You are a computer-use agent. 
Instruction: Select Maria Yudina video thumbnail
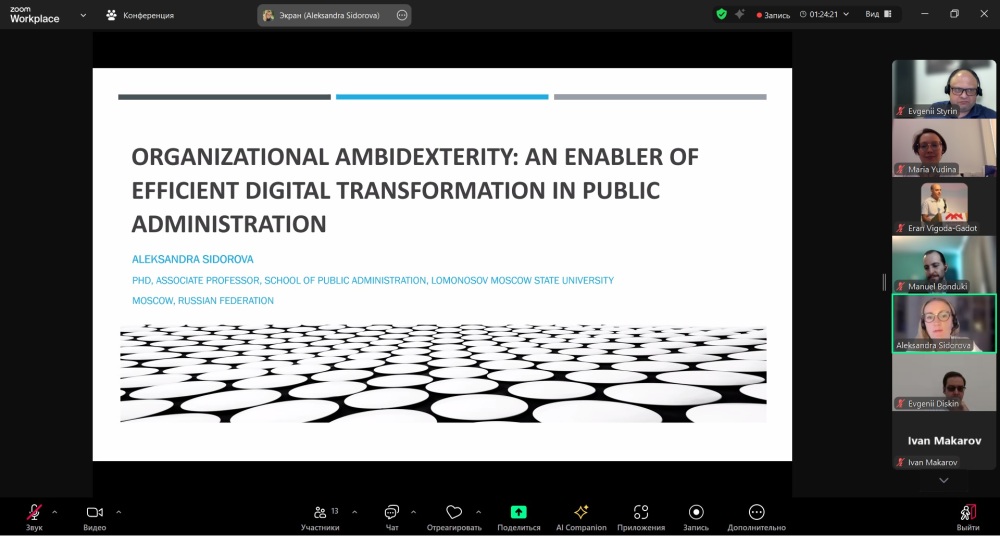(944, 148)
